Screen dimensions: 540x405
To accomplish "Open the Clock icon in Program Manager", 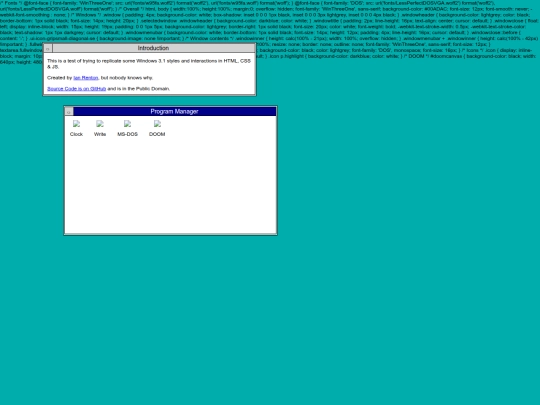I will [x=76, y=124].
